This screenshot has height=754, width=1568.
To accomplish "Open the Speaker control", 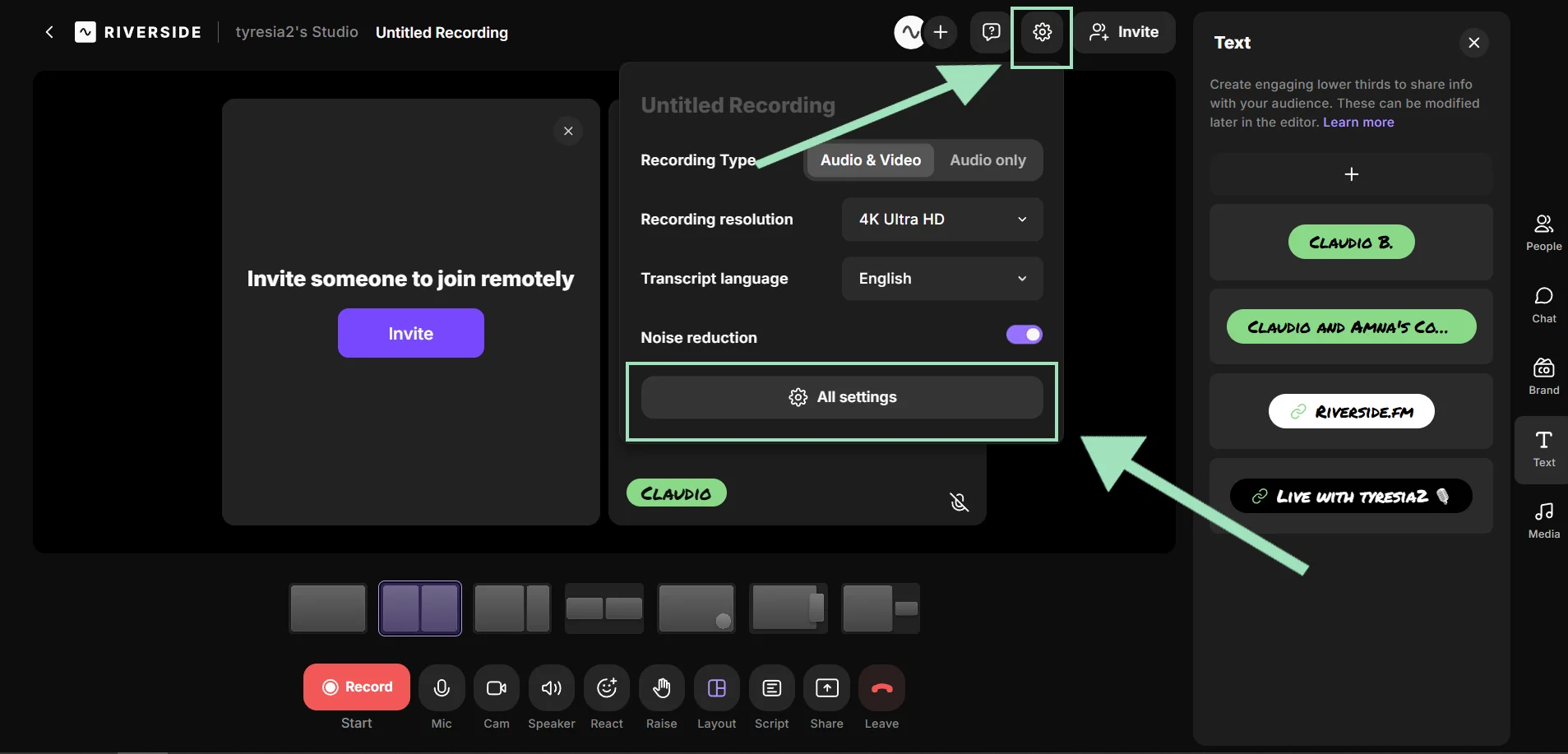I will 552,687.
